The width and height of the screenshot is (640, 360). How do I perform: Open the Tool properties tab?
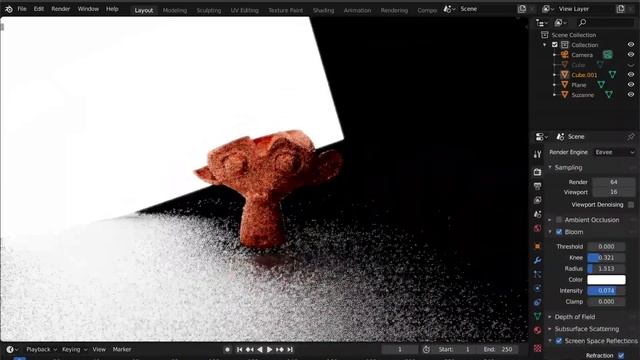point(538,154)
